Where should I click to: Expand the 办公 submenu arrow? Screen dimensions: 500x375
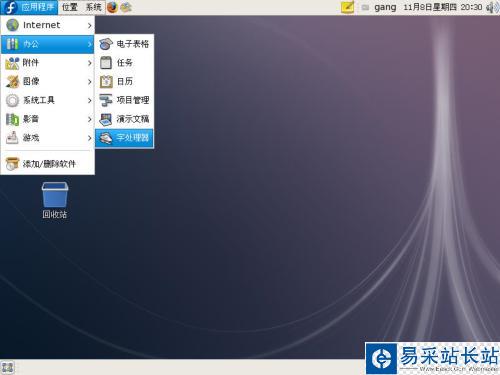pyautogui.click(x=89, y=44)
